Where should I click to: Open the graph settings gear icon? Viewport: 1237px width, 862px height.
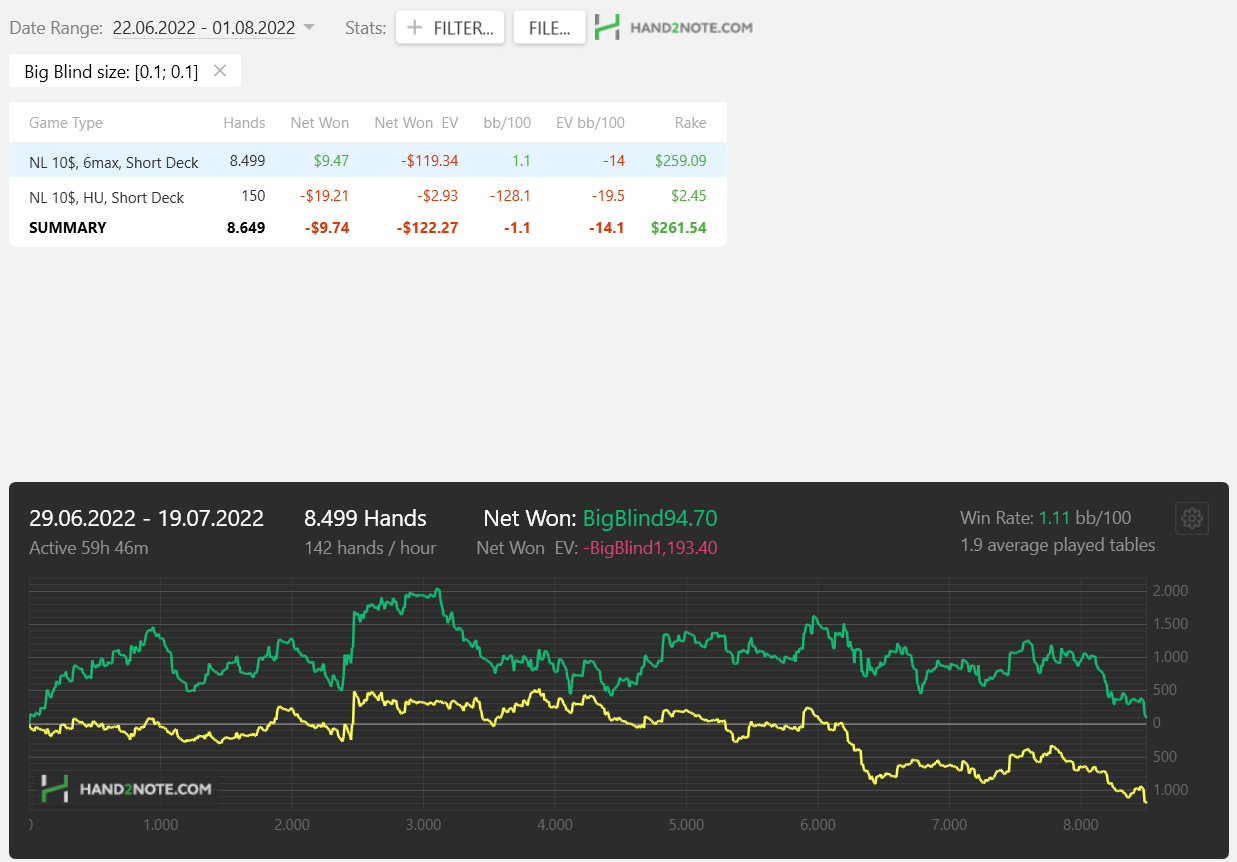(x=1191, y=518)
